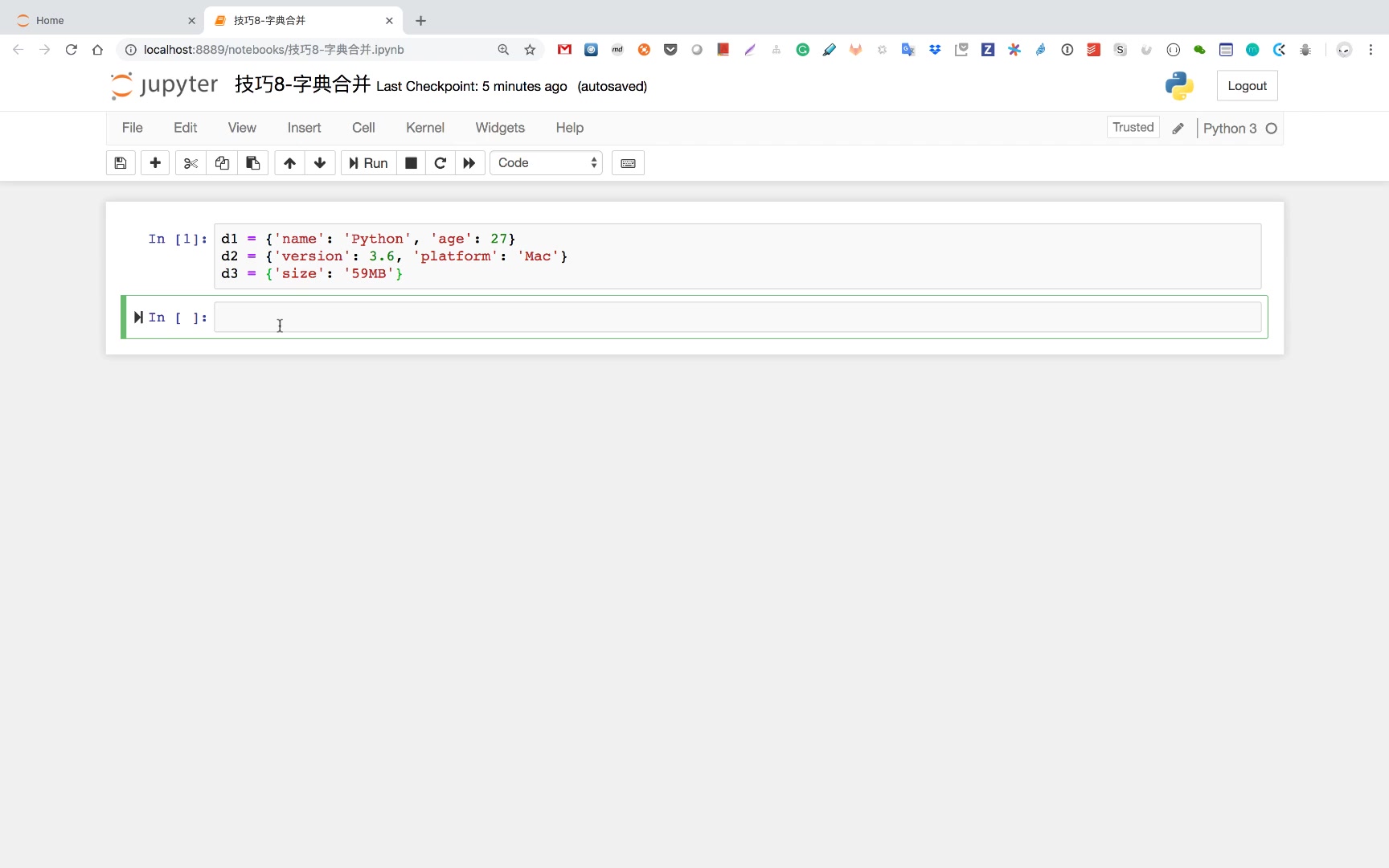Restart the kernel with circular arrow
The image size is (1389, 868).
point(440,163)
